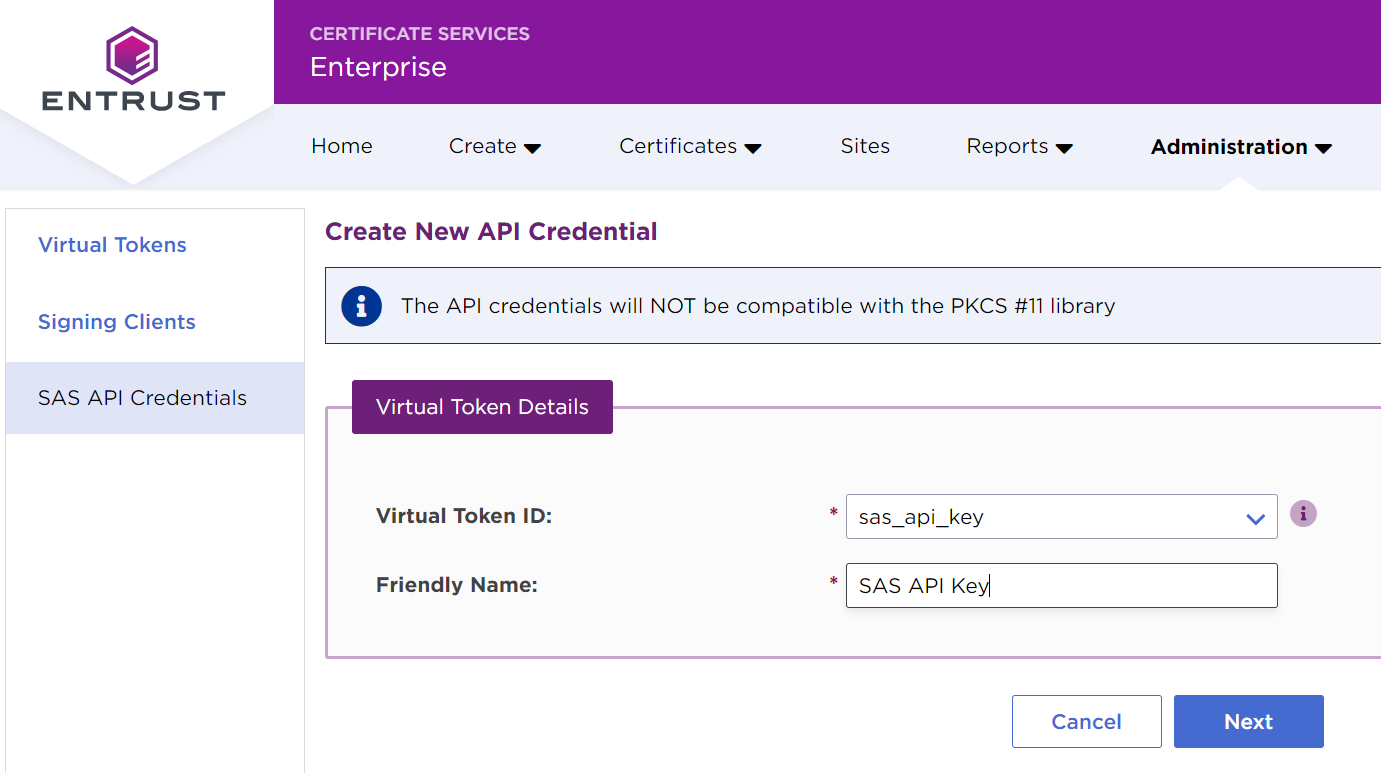Image resolution: width=1381 pixels, height=773 pixels.
Task: Navigate to Sites in the top bar
Action: pos(865,146)
